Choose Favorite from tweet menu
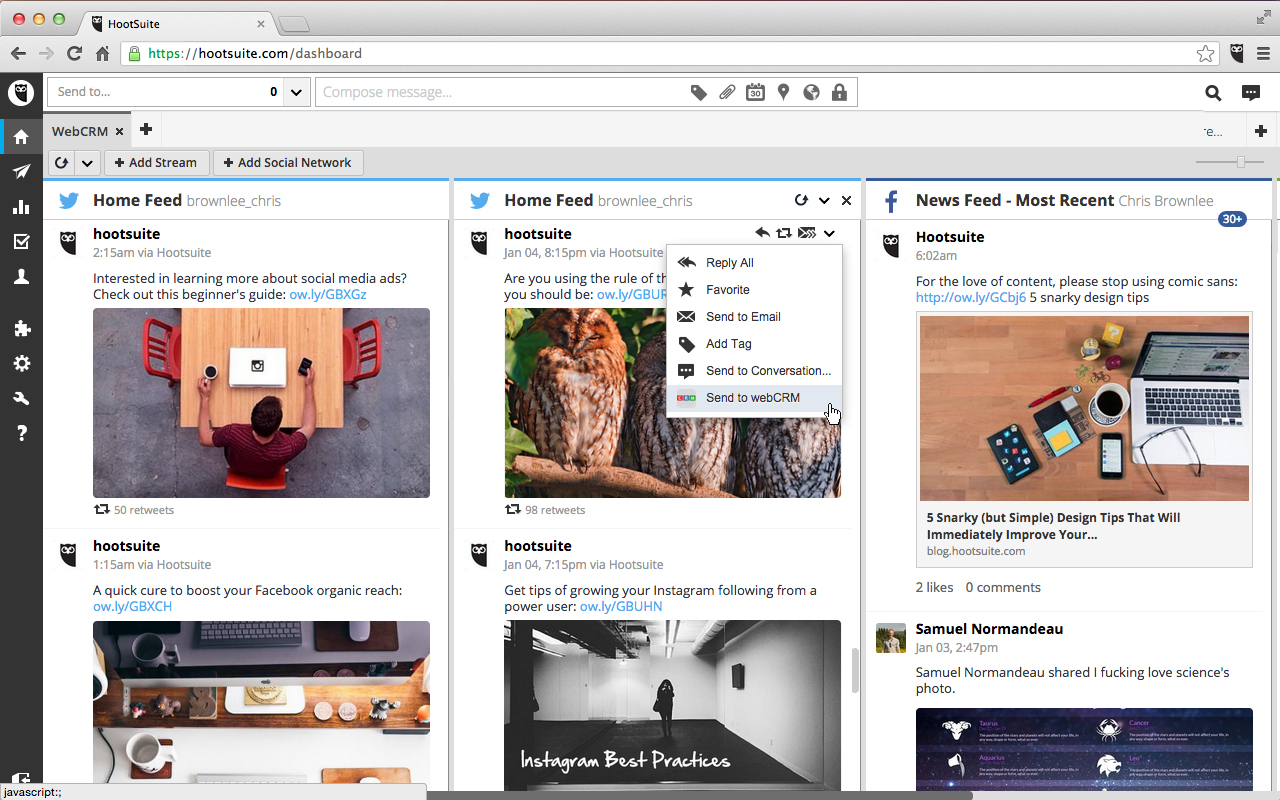 pos(754,289)
